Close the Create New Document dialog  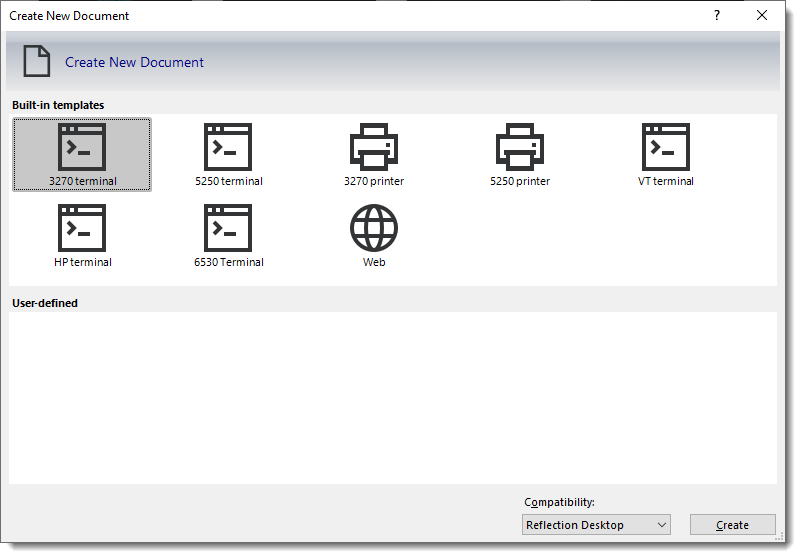point(762,15)
